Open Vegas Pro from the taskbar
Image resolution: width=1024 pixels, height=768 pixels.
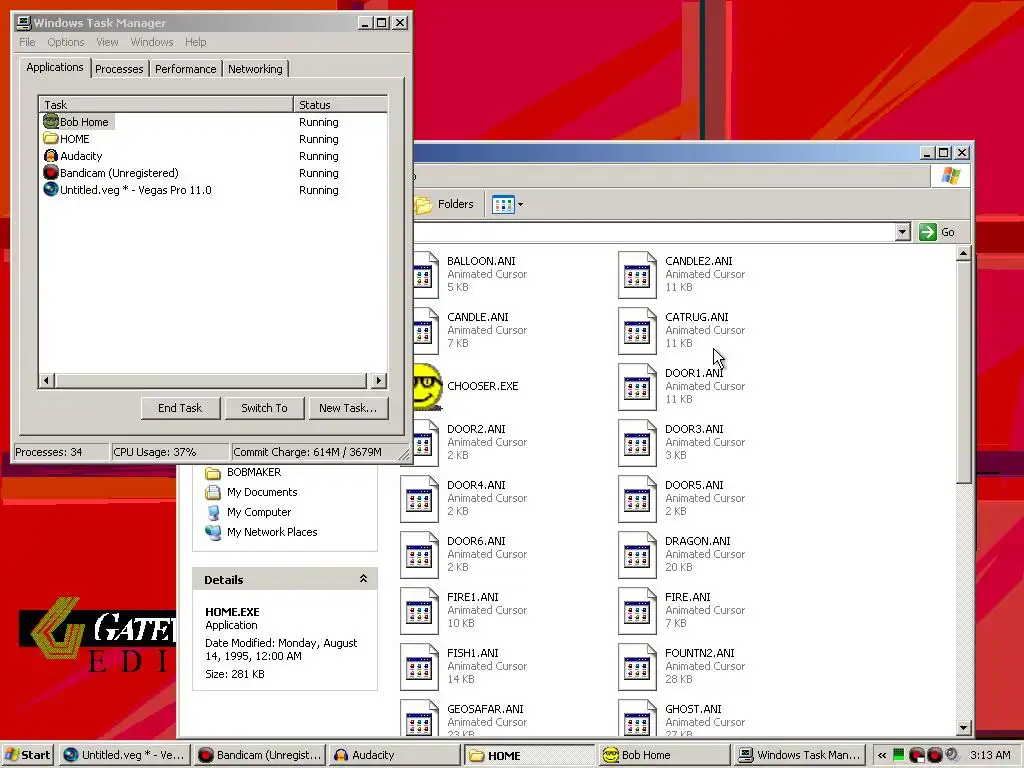click(125, 755)
